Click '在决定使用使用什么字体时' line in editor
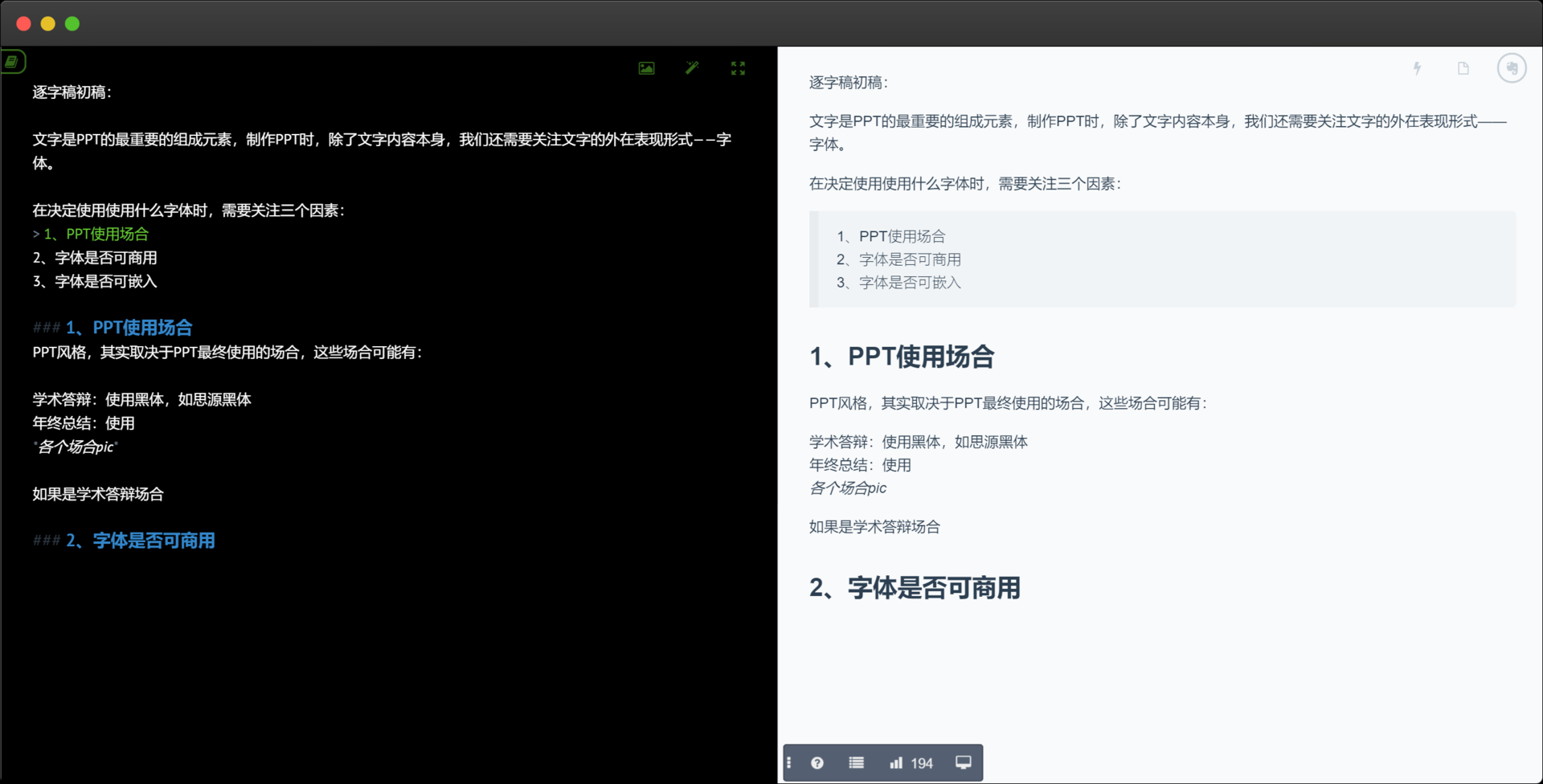1543x784 pixels. click(189, 210)
